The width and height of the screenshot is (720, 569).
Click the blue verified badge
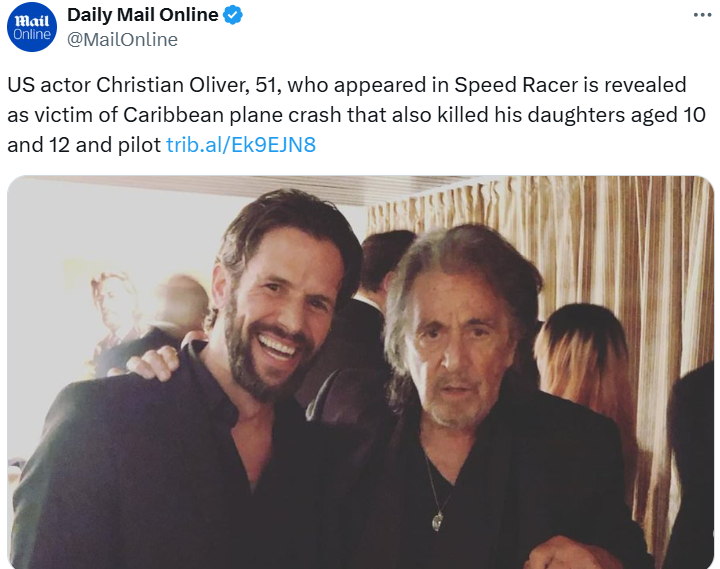[233, 15]
